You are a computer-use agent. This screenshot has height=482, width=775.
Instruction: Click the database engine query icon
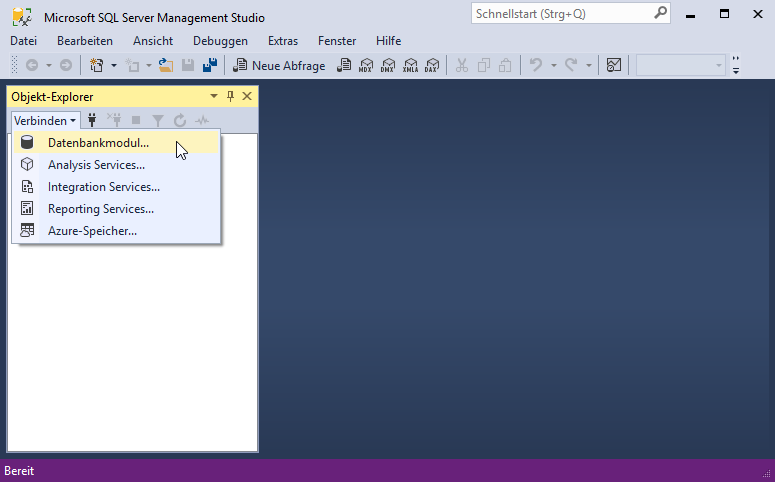pyautogui.click(x=344, y=65)
